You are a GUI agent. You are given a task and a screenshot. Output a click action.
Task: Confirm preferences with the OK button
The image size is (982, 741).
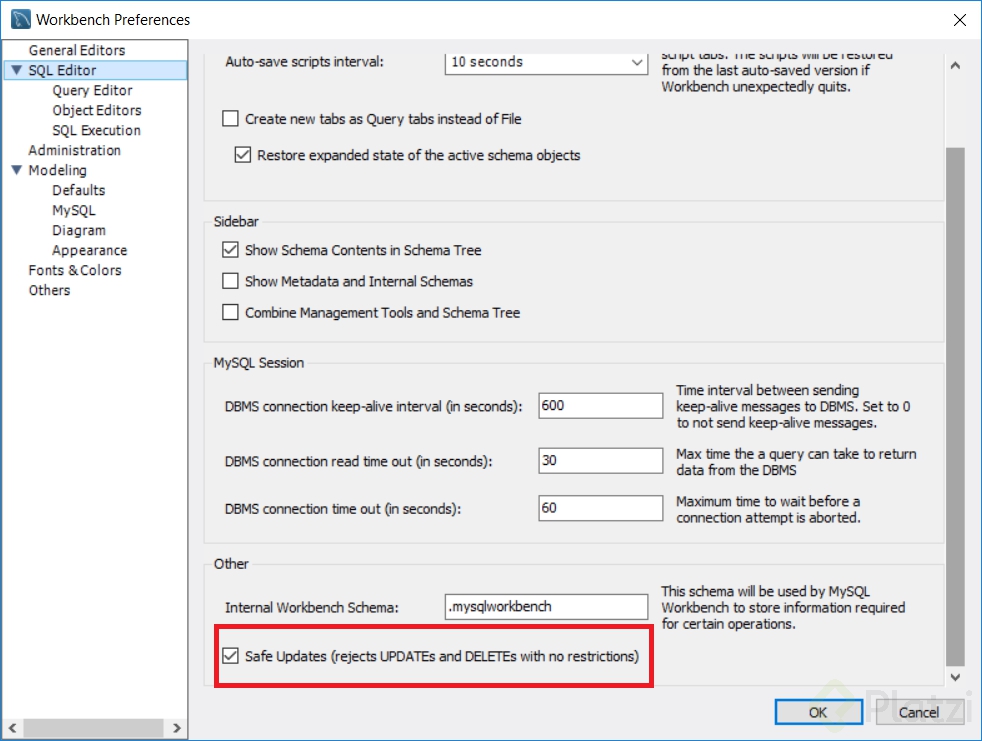point(818,712)
